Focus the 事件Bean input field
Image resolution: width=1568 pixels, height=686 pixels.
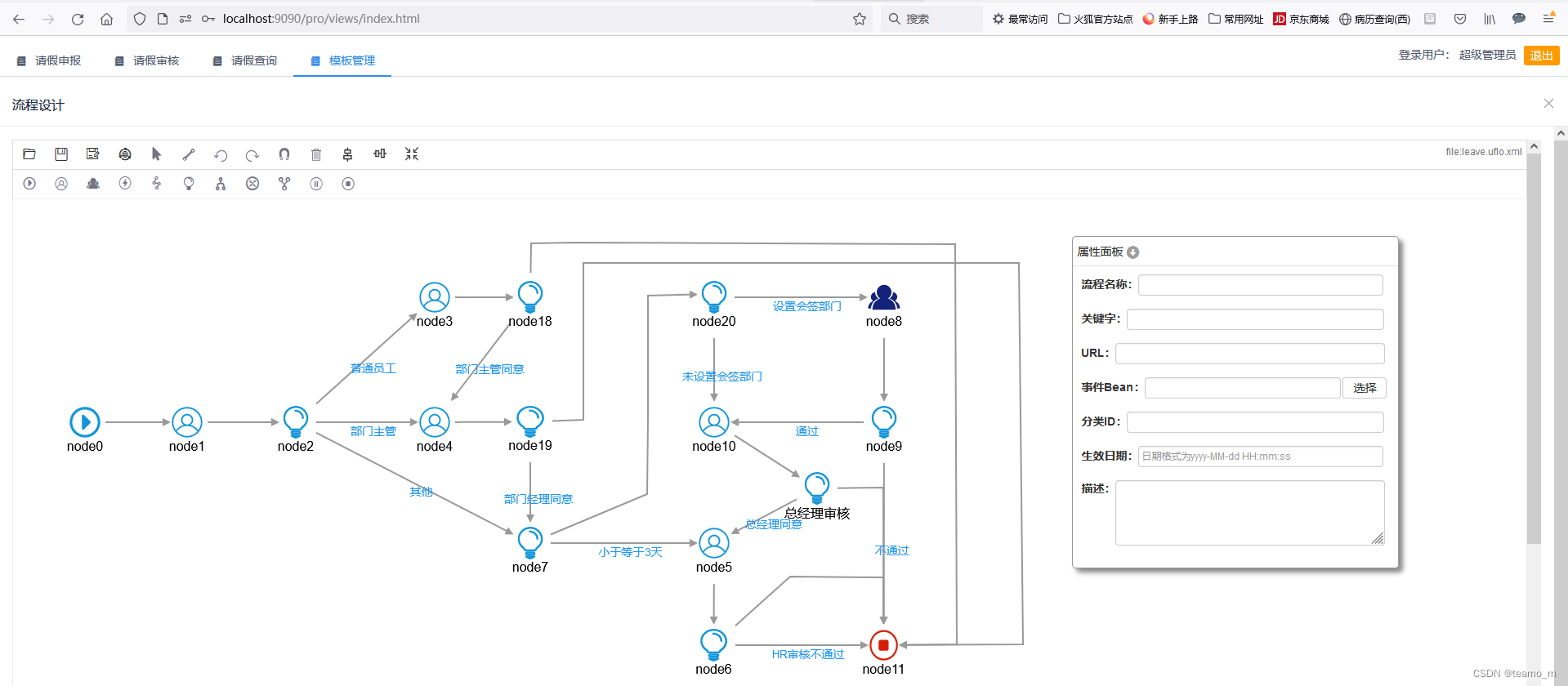1242,388
